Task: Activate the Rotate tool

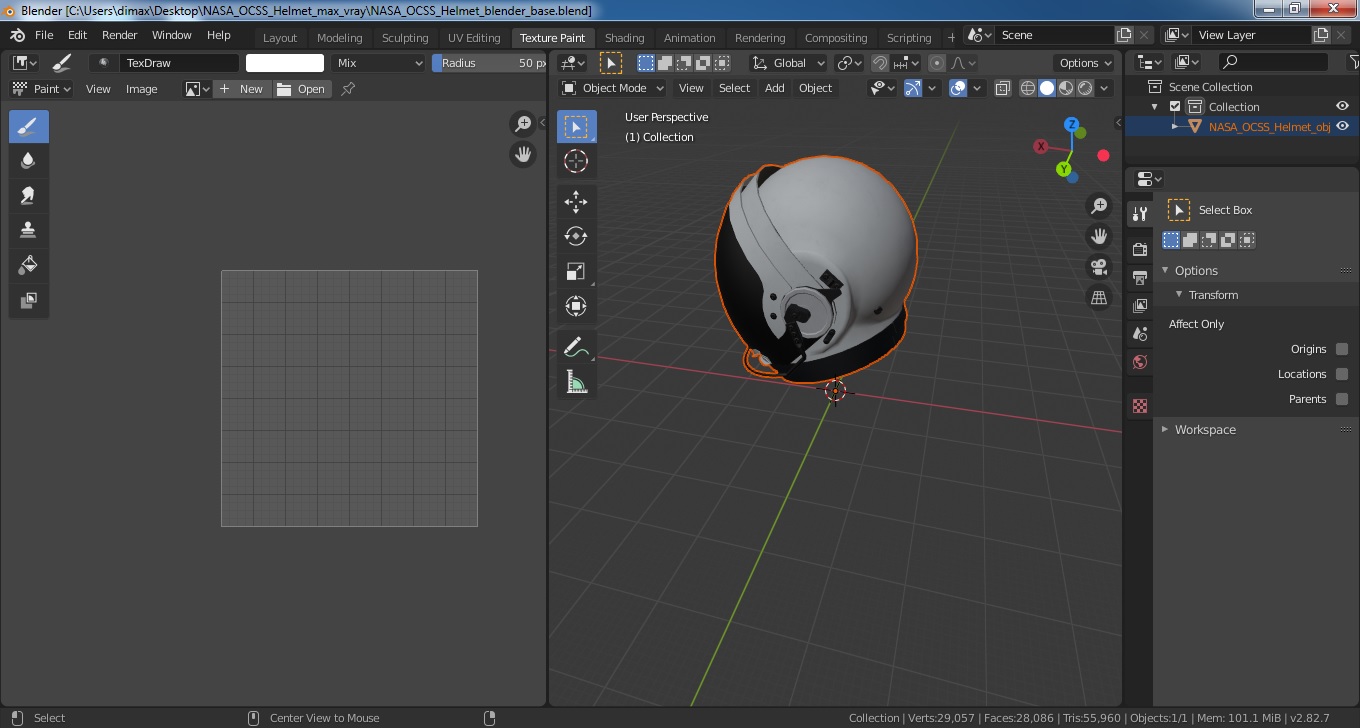Action: 576,237
